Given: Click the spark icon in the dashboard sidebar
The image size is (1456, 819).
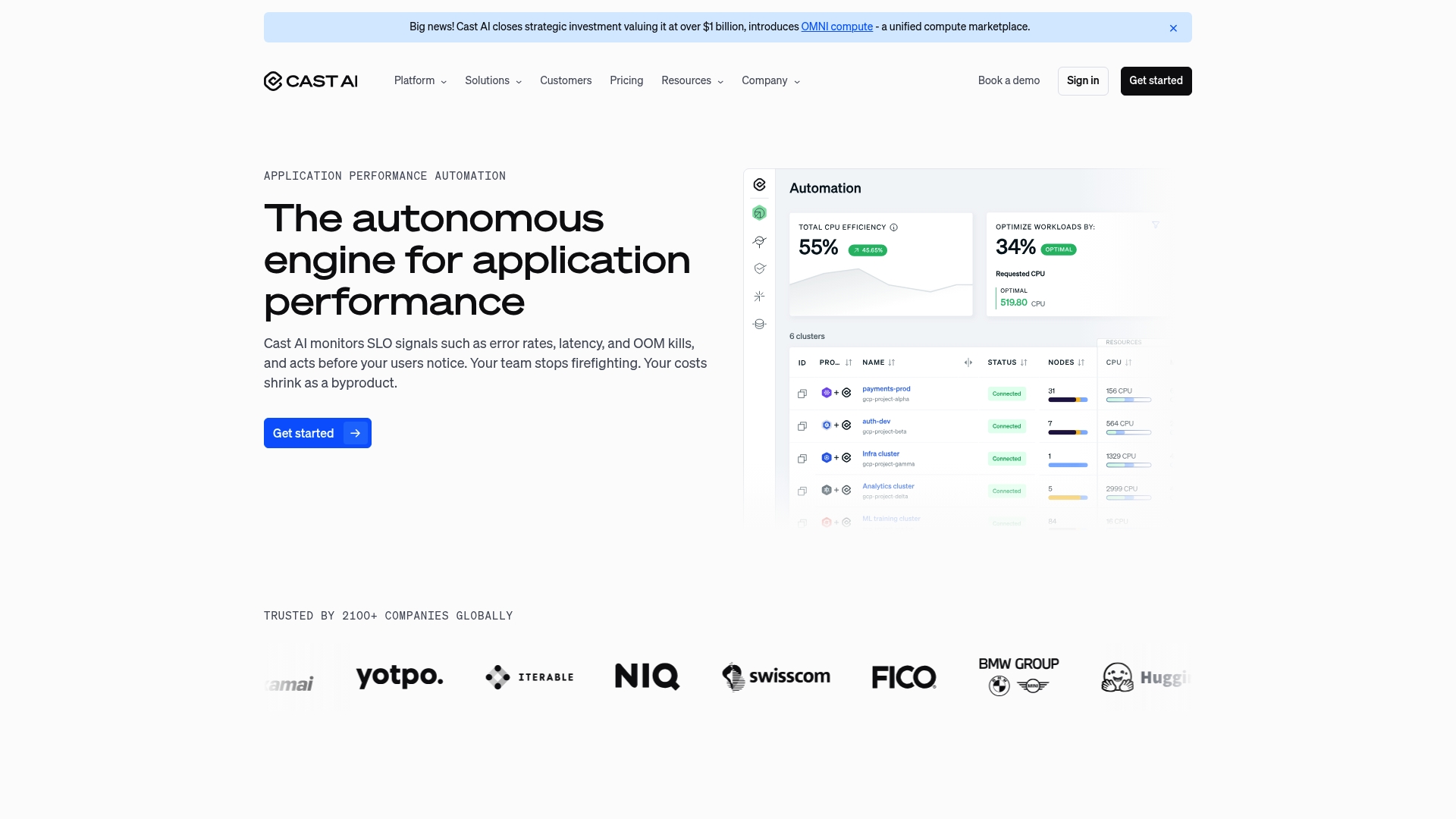Looking at the screenshot, I should tap(758, 297).
